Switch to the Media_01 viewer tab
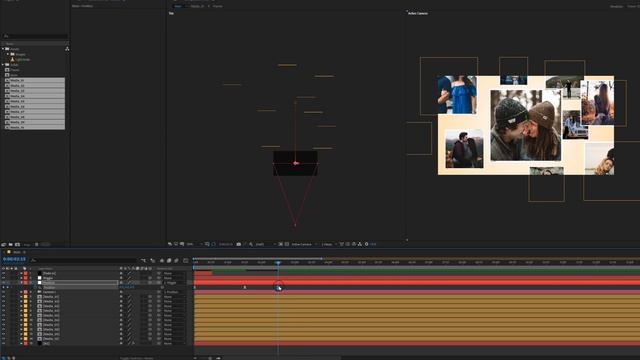Screen dimensions: 640x360 (x=197, y=6)
